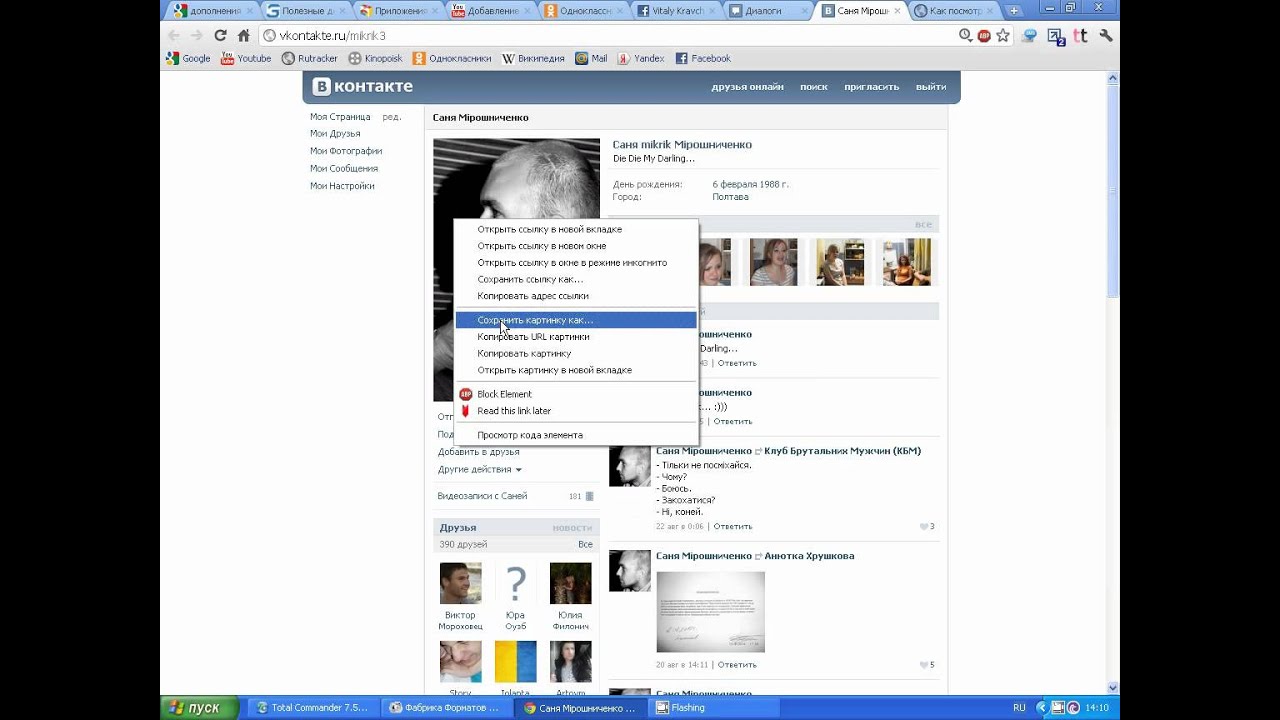Screen dimensions: 1280x720
Task: Click the browser back arrow
Action: point(174,35)
